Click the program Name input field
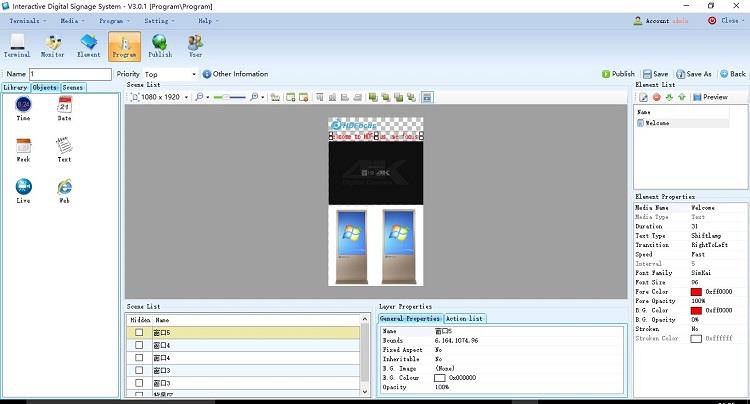Image resolution: width=750 pixels, height=404 pixels. [70, 74]
